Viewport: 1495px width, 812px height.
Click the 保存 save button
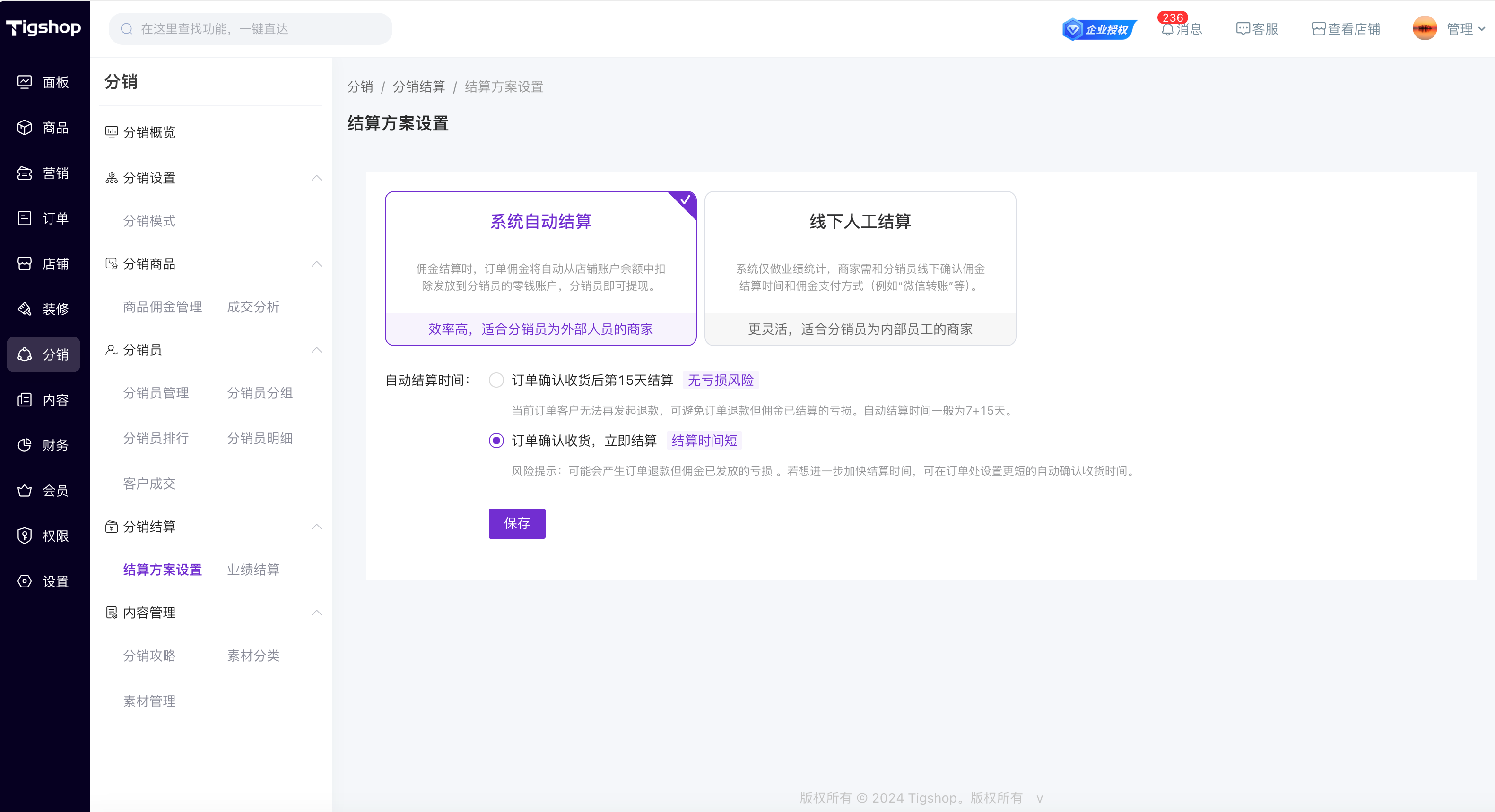click(x=517, y=524)
